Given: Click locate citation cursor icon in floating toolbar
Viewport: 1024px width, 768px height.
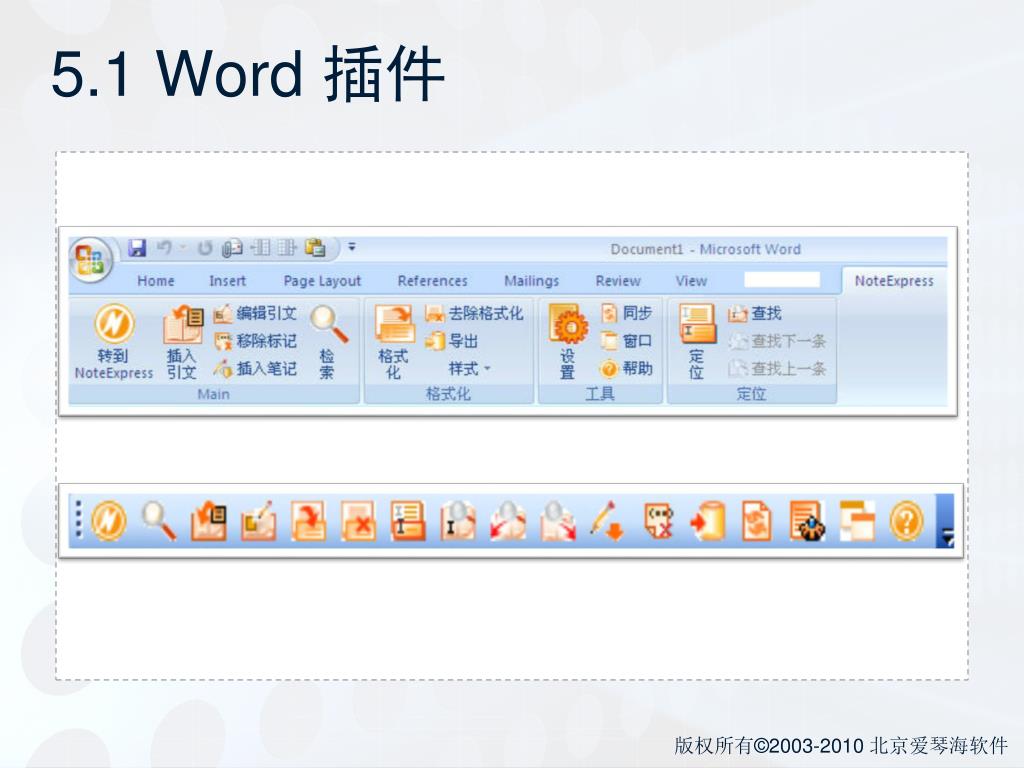Looking at the screenshot, I should point(408,521).
